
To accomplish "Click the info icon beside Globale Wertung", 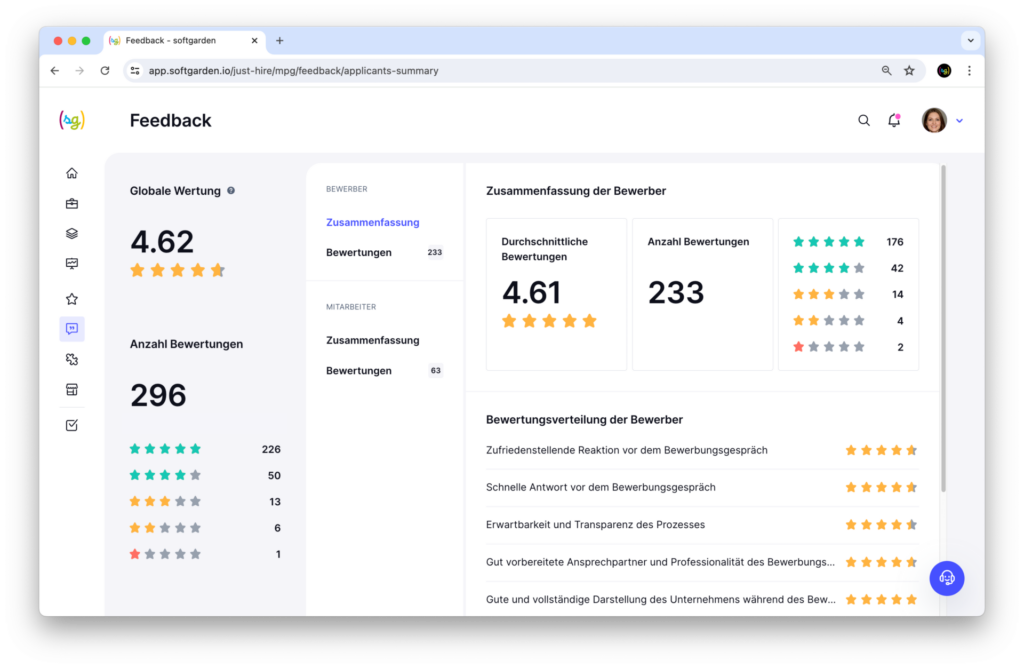I will [x=231, y=190].
